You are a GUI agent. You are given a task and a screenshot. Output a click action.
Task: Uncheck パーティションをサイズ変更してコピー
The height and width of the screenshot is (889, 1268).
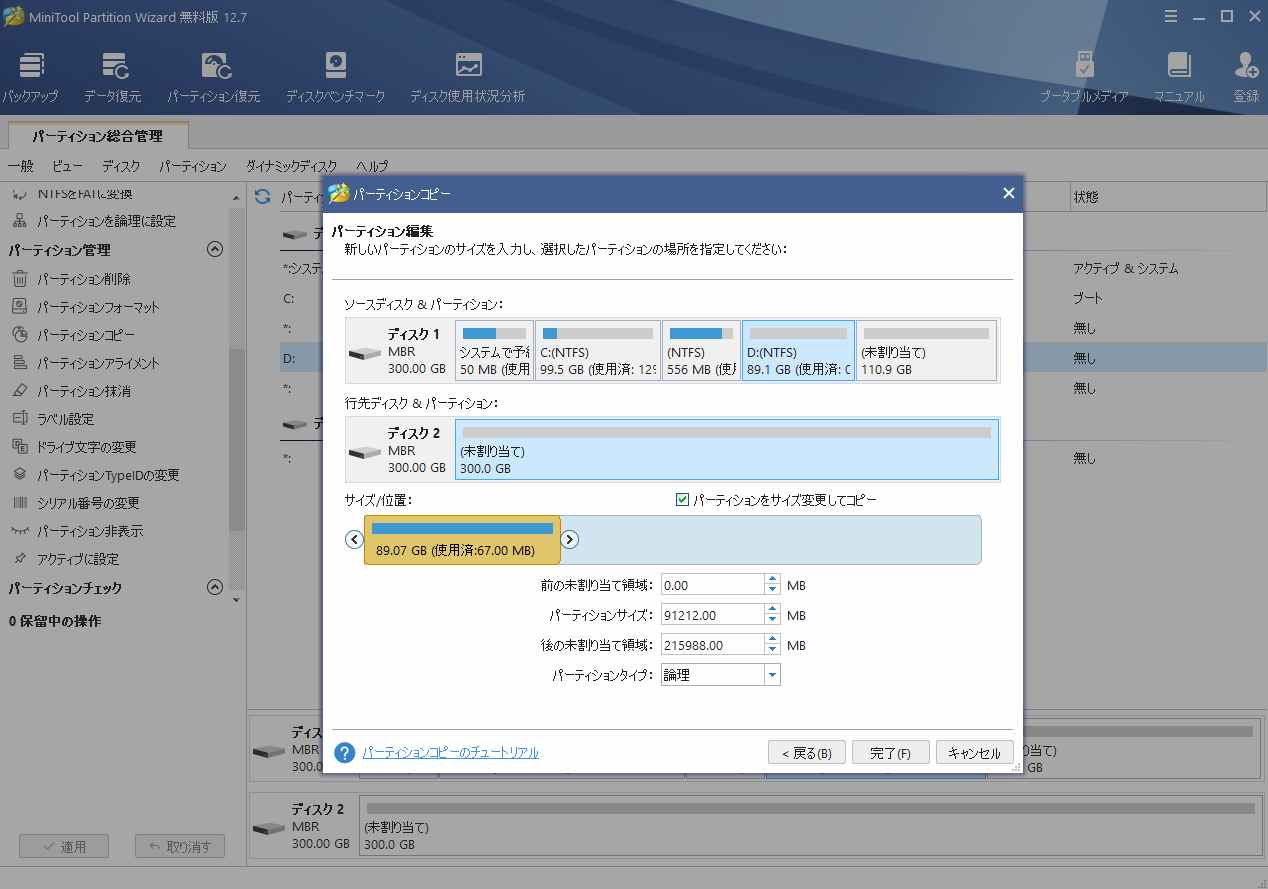tap(682, 500)
